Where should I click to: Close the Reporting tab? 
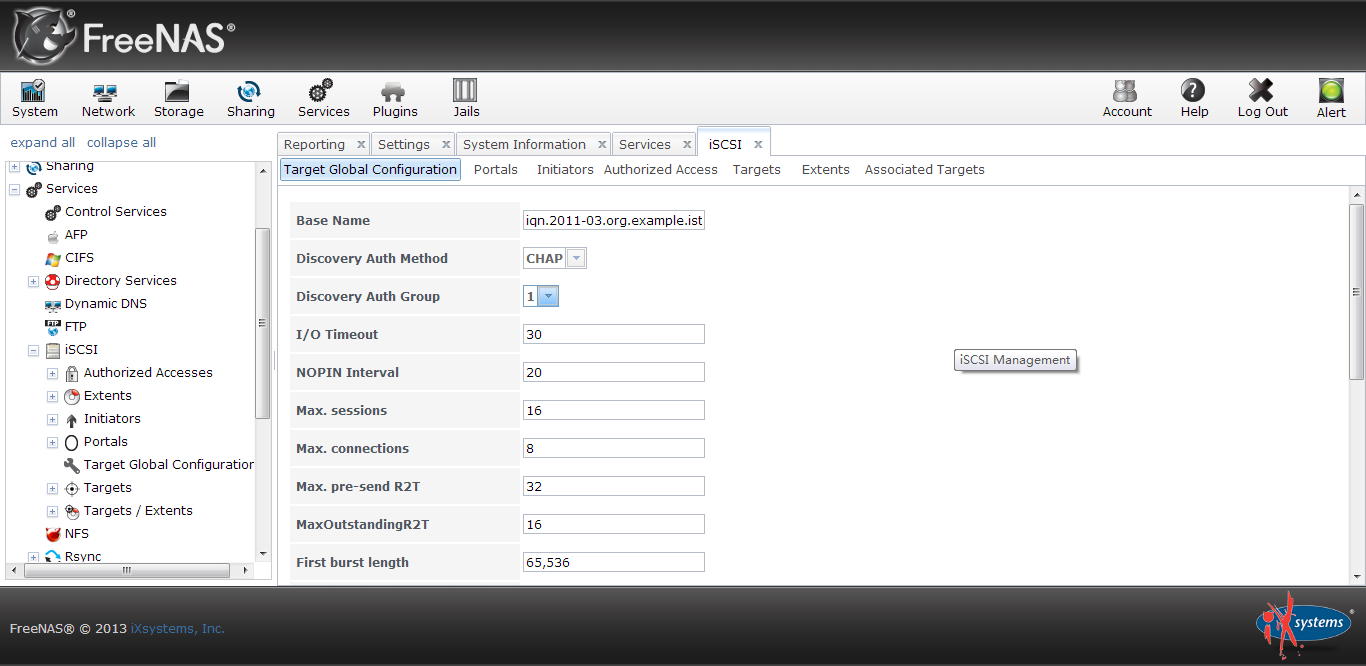tap(361, 145)
